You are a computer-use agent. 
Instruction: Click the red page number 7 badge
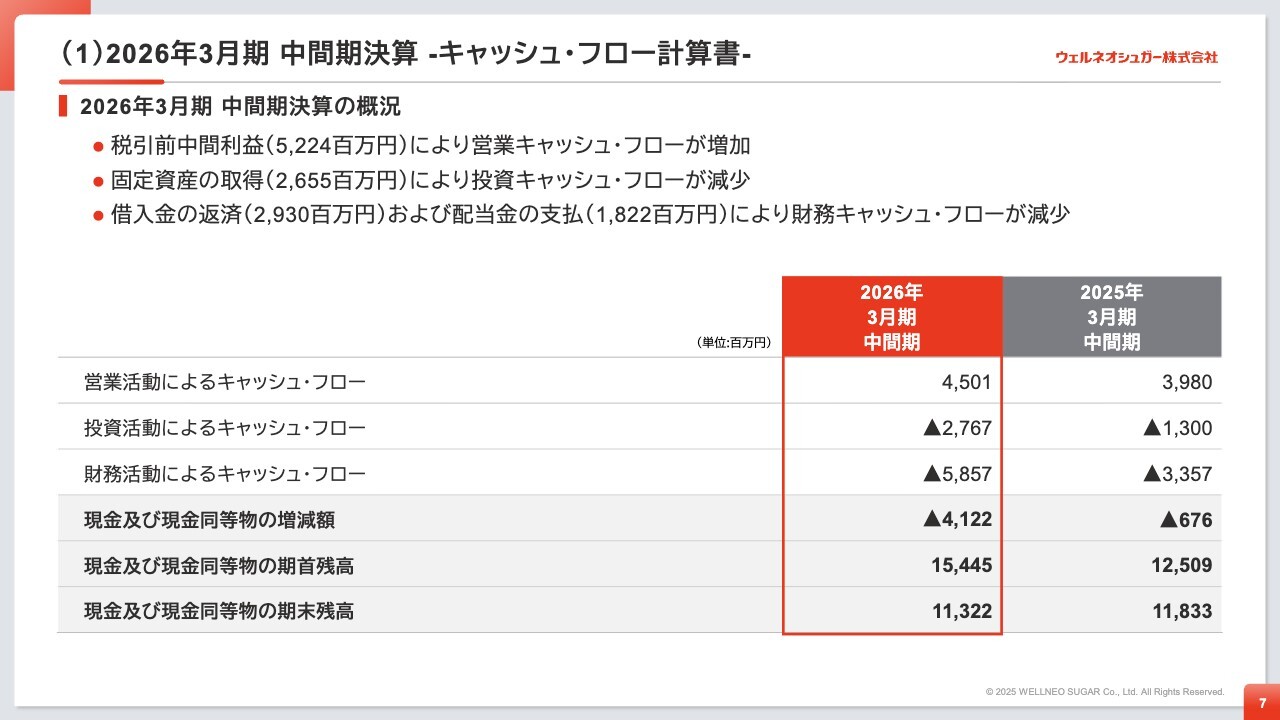click(1262, 702)
